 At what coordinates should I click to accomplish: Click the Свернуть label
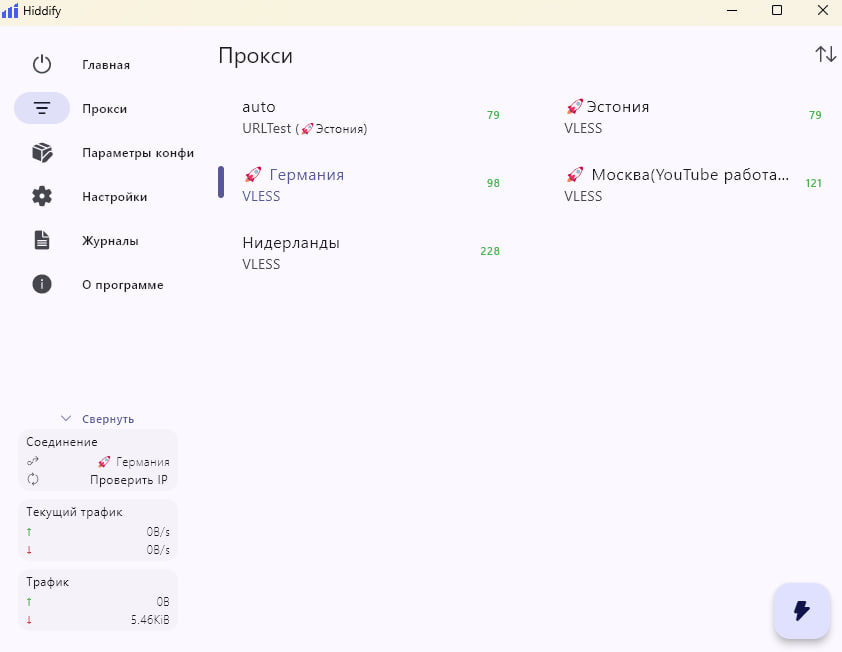coord(108,419)
